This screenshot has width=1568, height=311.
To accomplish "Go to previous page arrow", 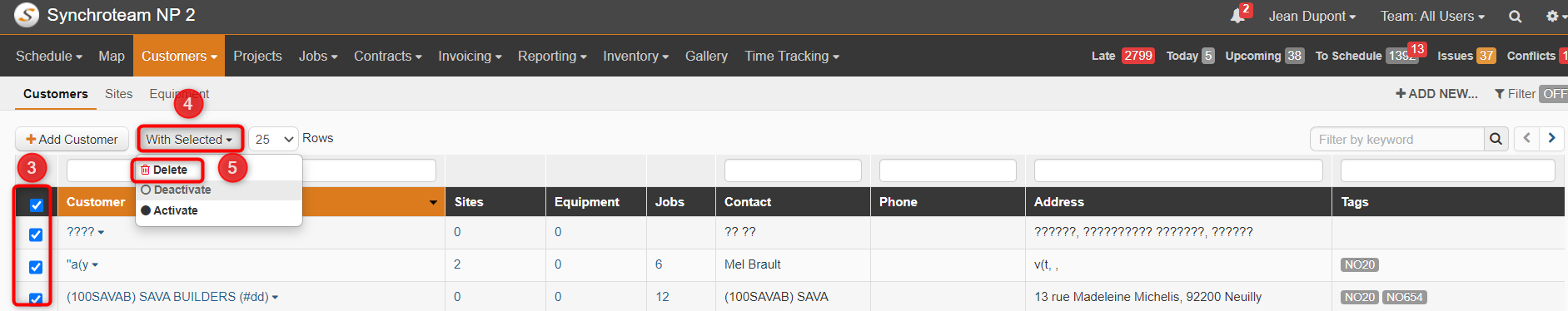I will [1526, 139].
